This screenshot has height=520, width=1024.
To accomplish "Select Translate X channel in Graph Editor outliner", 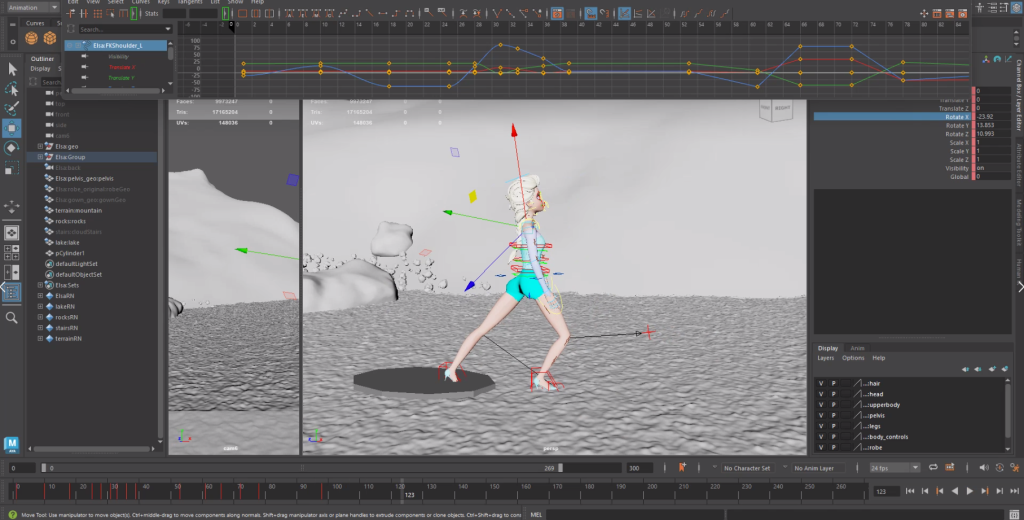I will [x=122, y=67].
